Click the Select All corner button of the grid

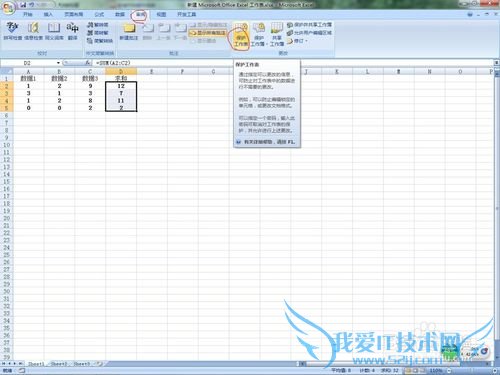(6, 71)
